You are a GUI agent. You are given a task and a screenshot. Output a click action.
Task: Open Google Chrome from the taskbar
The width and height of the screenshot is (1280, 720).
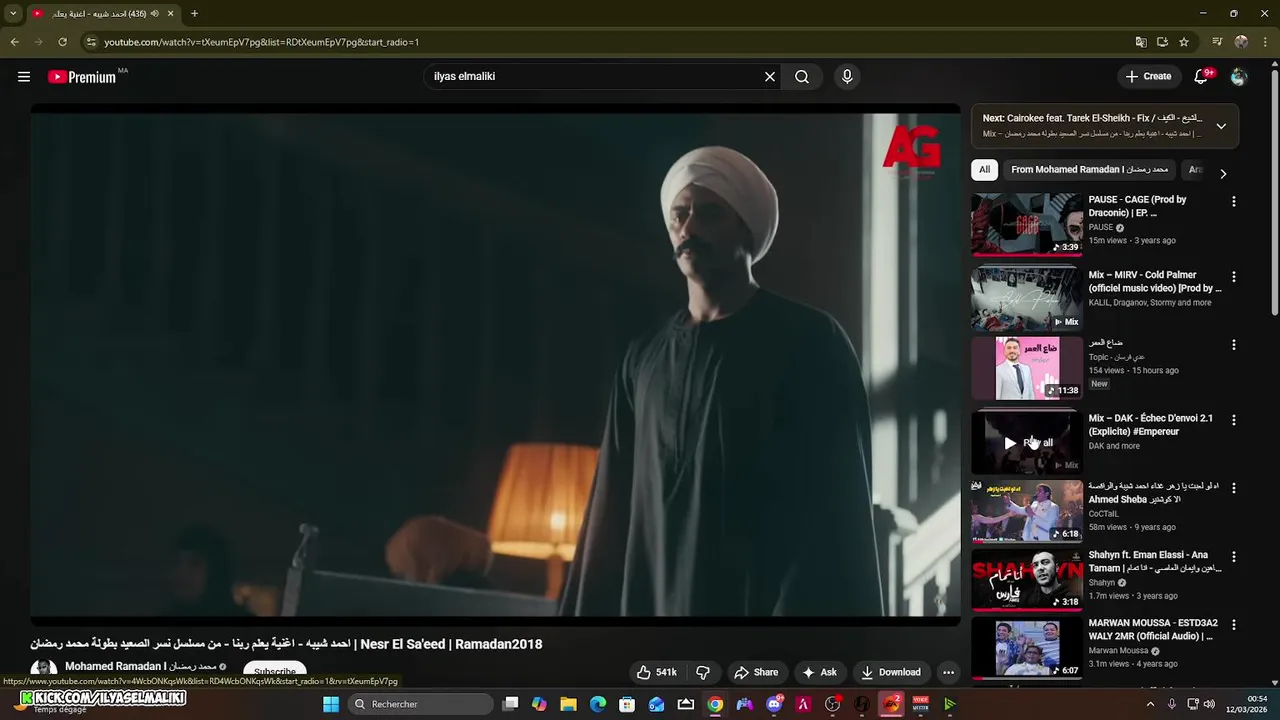click(x=715, y=704)
